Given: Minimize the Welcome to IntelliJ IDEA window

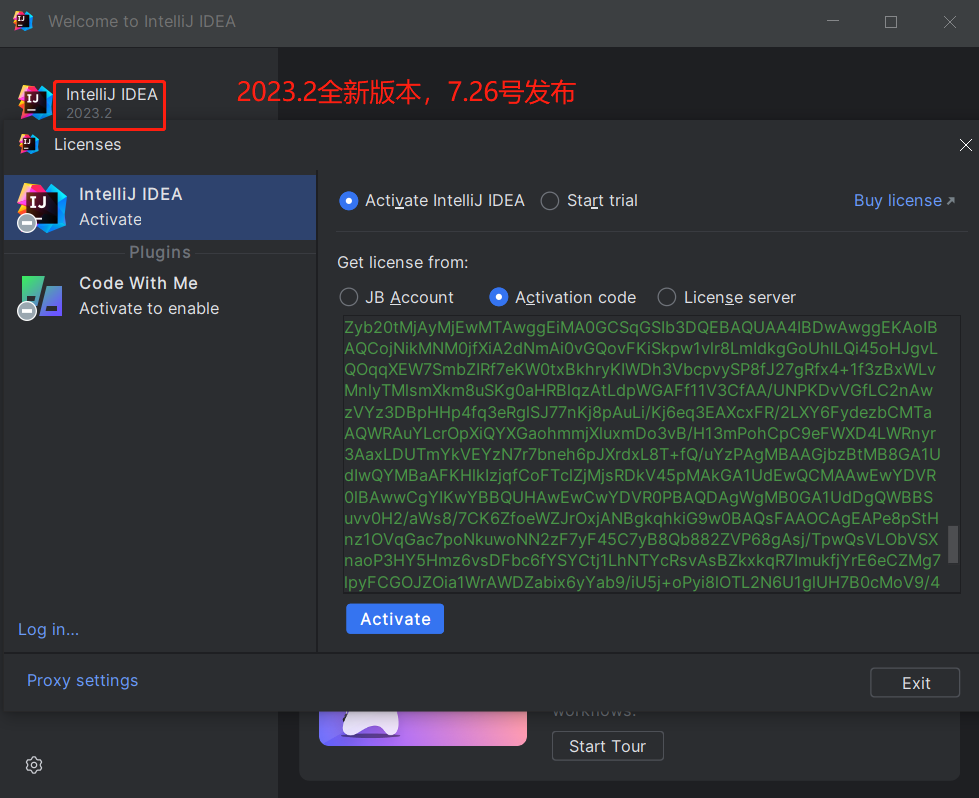Looking at the screenshot, I should click(833, 22).
